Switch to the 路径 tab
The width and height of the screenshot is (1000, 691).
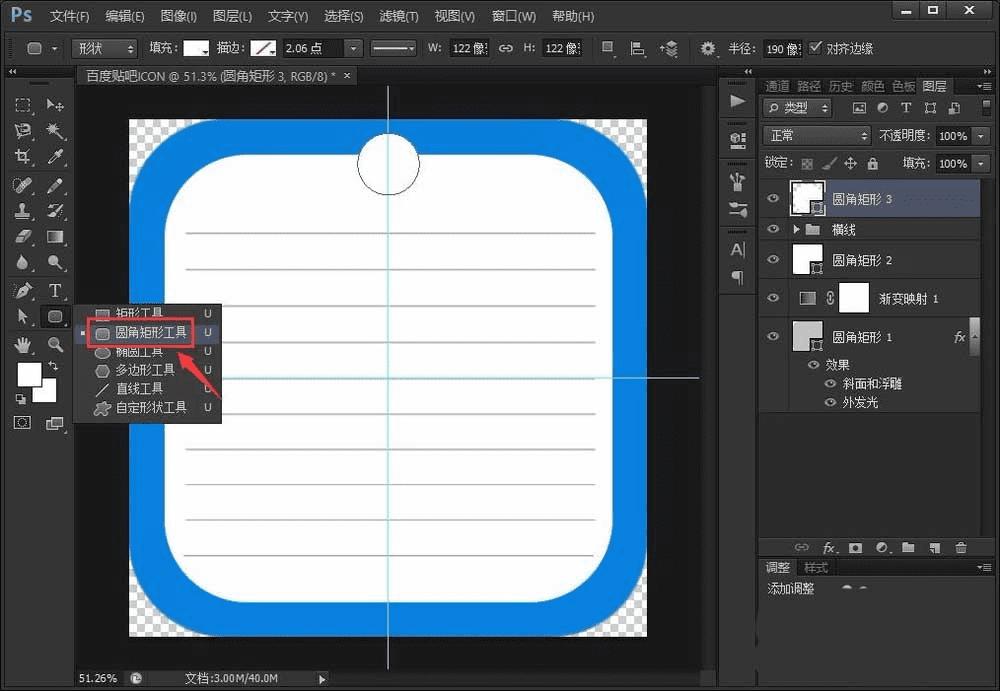click(x=809, y=86)
